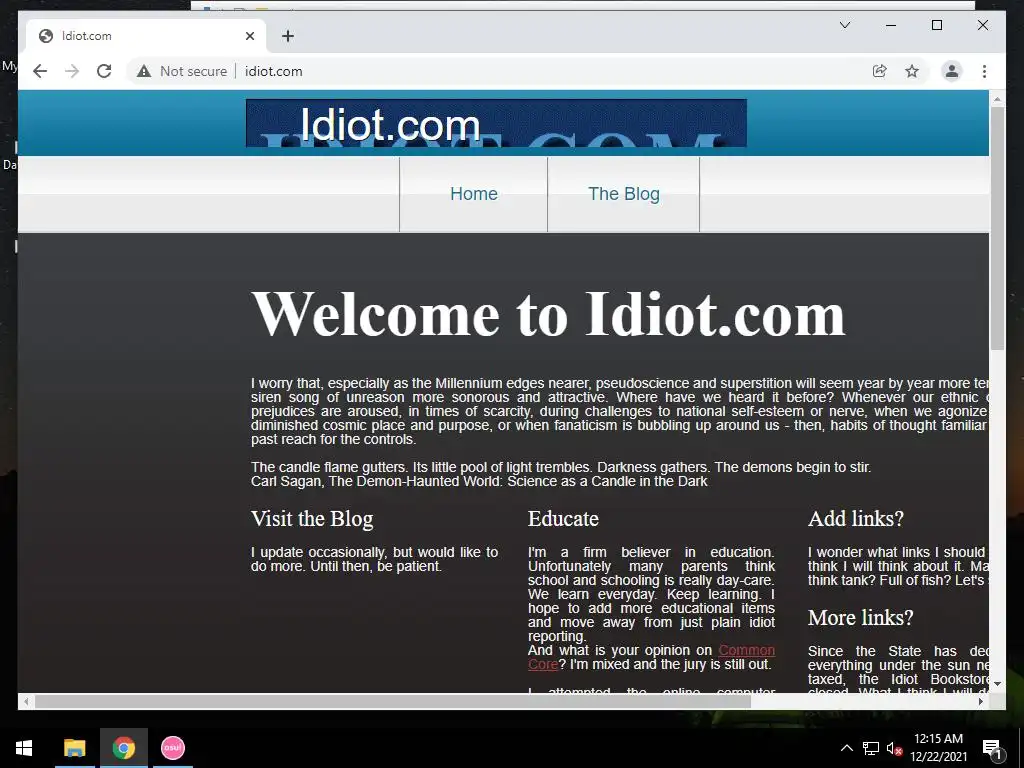Open the notification center icon
This screenshot has width=1024, height=768.
992,748
